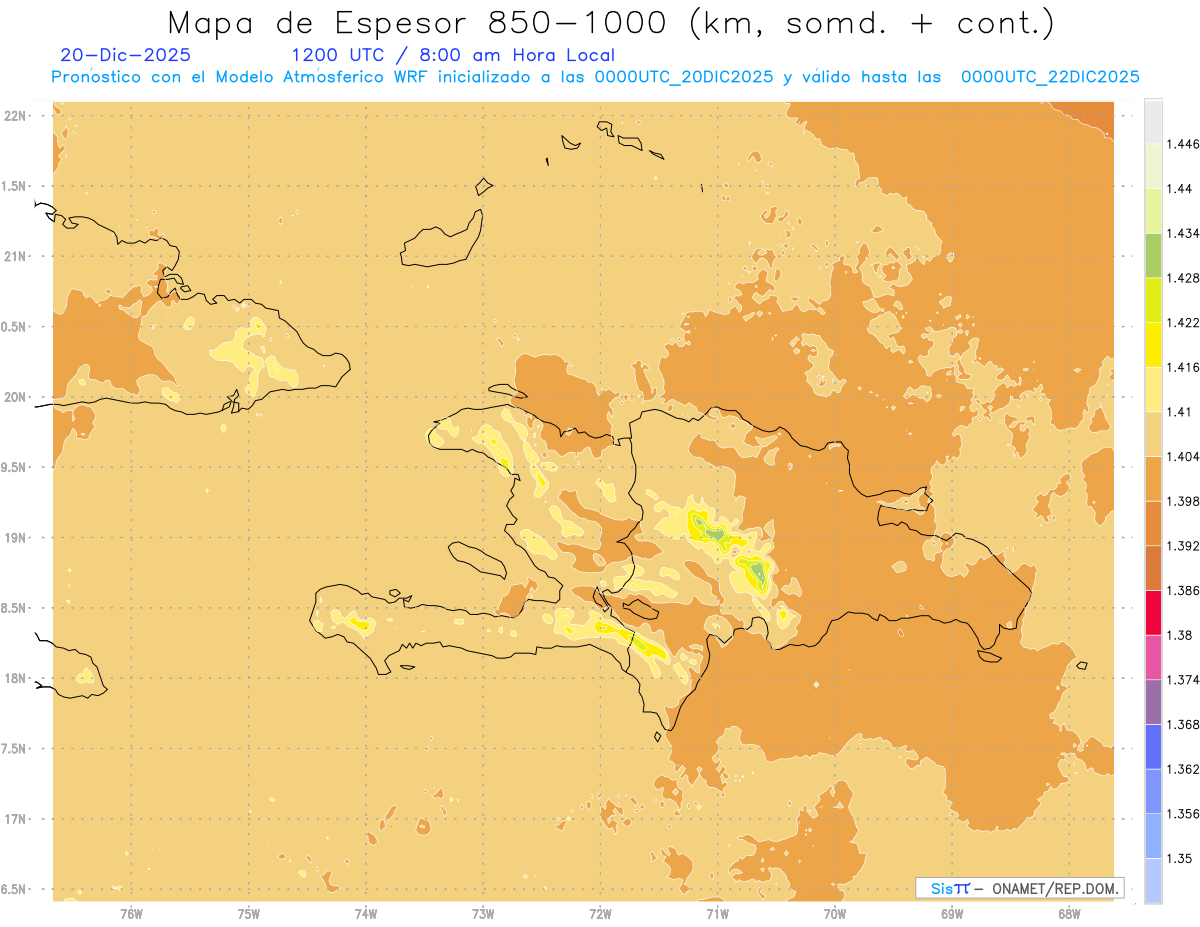Click the 1.368 value on the color scale
The image size is (1200, 927).
click(x=1183, y=725)
